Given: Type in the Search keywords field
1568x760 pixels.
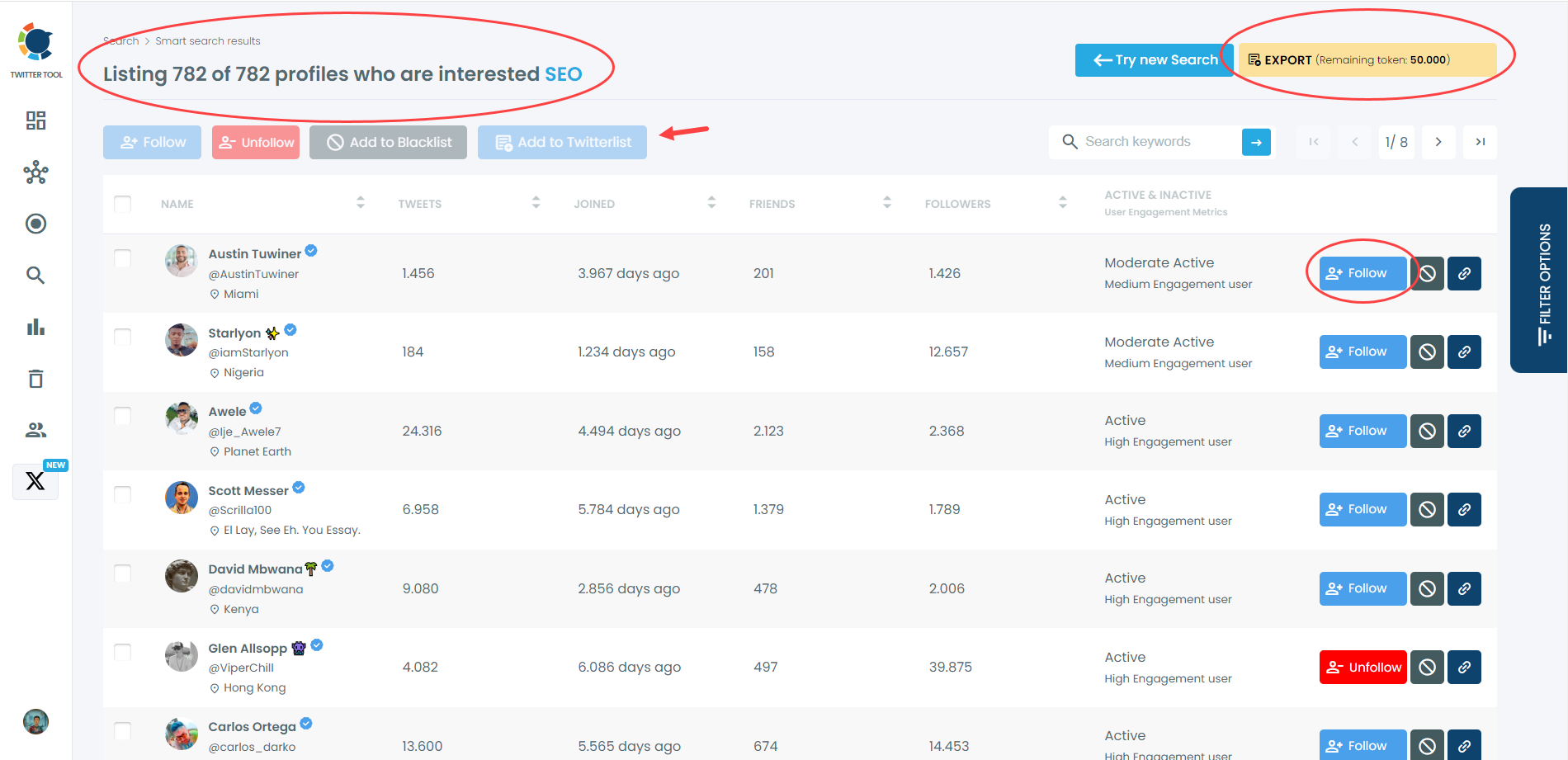Looking at the screenshot, I should click(x=1155, y=141).
